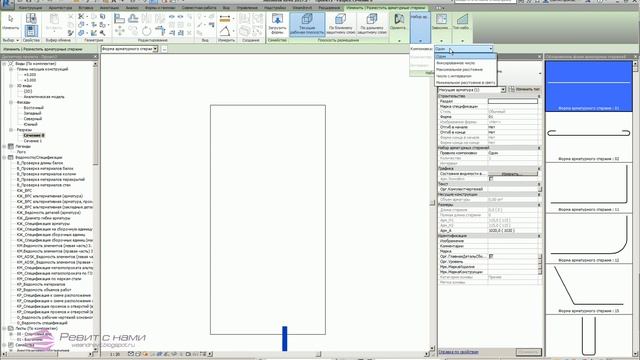Open the Сечение 1 section view

(x=33, y=141)
